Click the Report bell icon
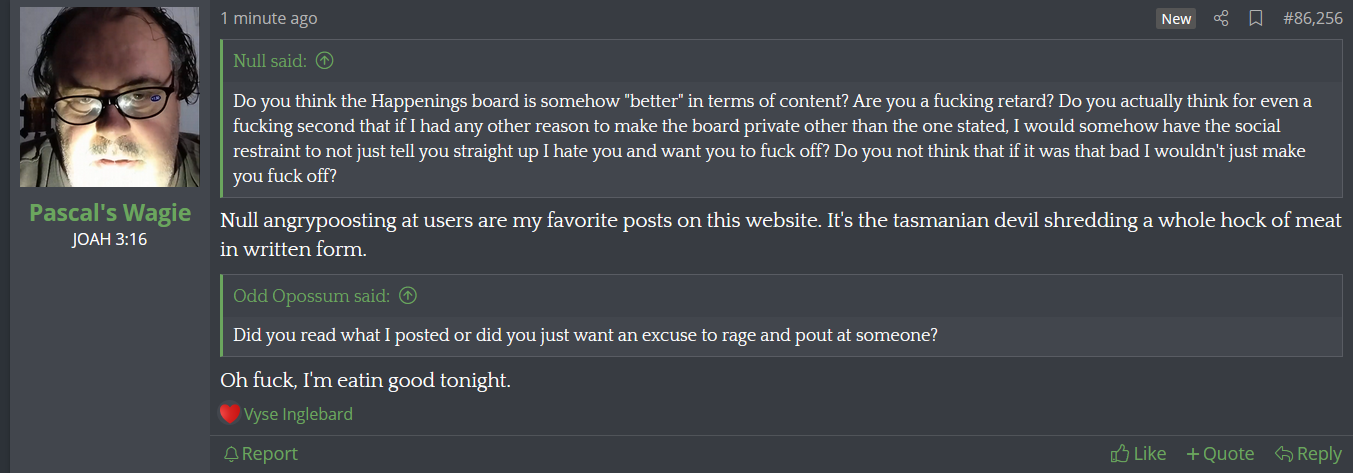The height and width of the screenshot is (473, 1353). click(x=231, y=454)
